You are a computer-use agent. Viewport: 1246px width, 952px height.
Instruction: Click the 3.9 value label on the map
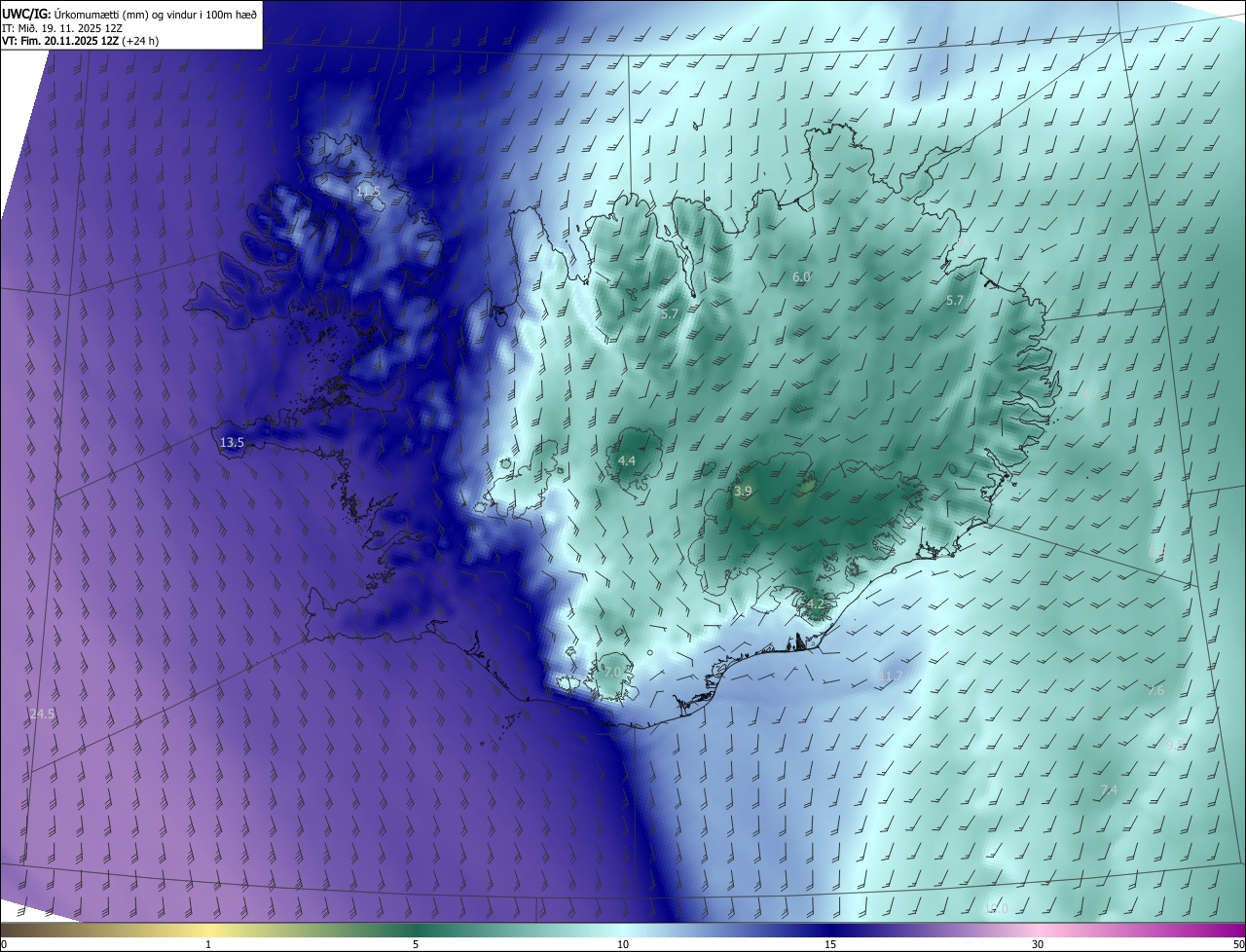743,492
